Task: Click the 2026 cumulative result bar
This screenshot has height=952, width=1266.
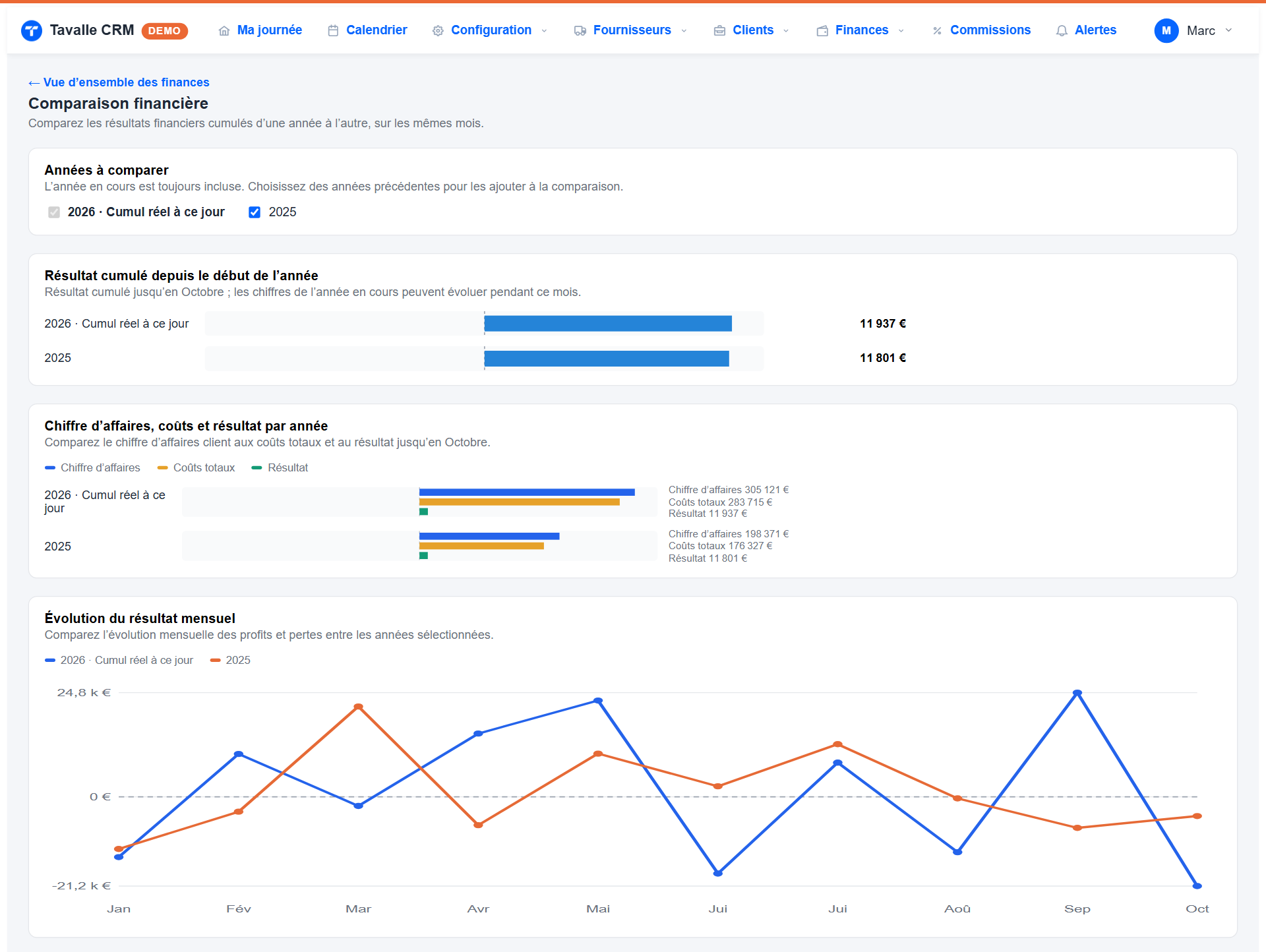Action: coord(608,324)
